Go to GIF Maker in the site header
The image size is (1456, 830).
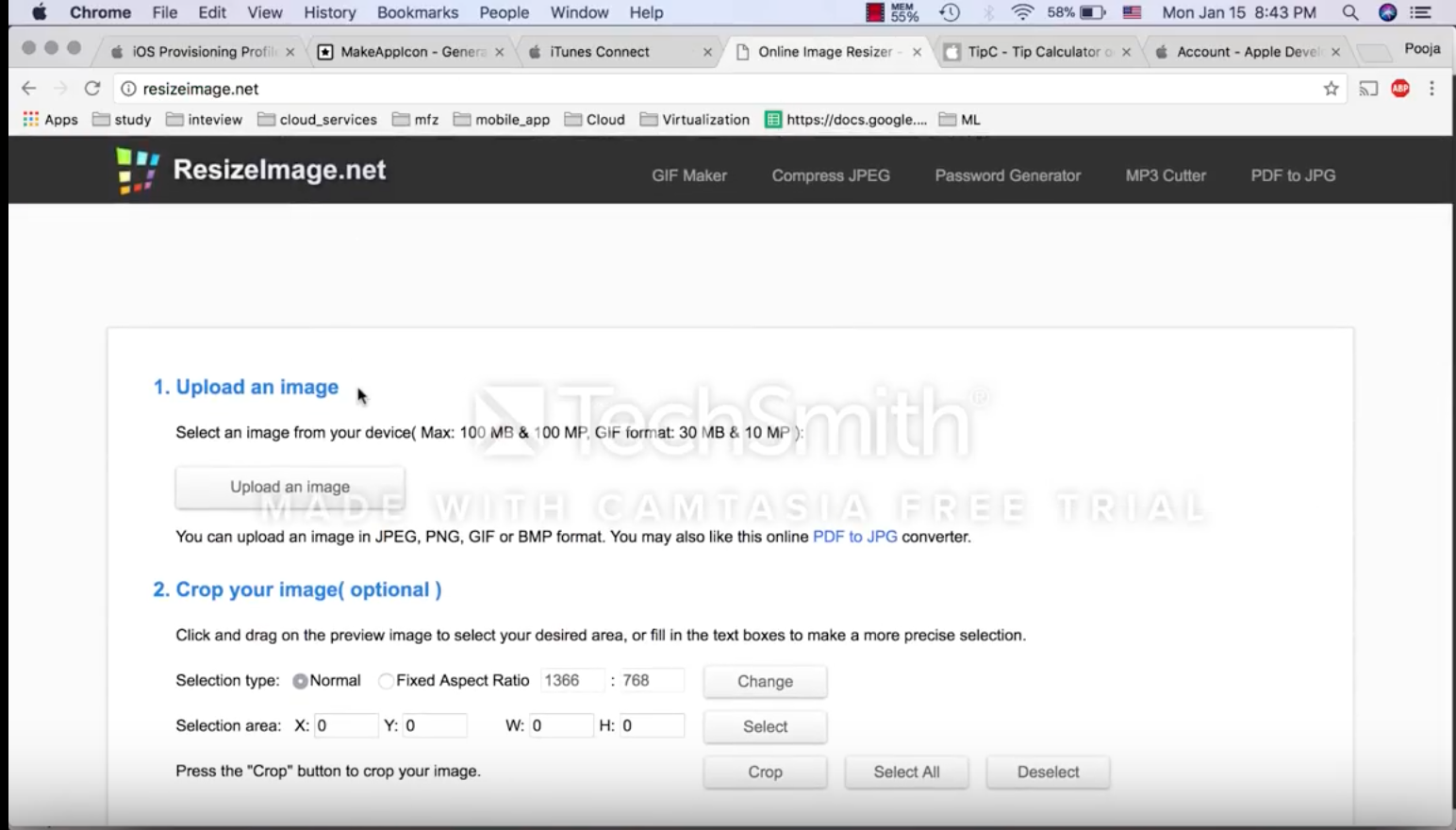click(689, 175)
